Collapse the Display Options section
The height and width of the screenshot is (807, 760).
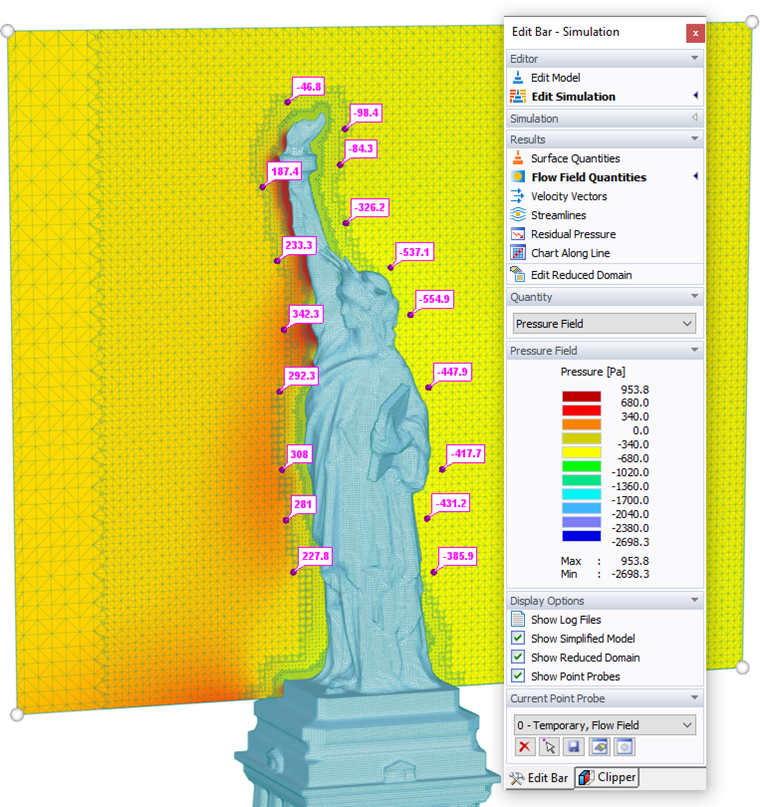[694, 600]
